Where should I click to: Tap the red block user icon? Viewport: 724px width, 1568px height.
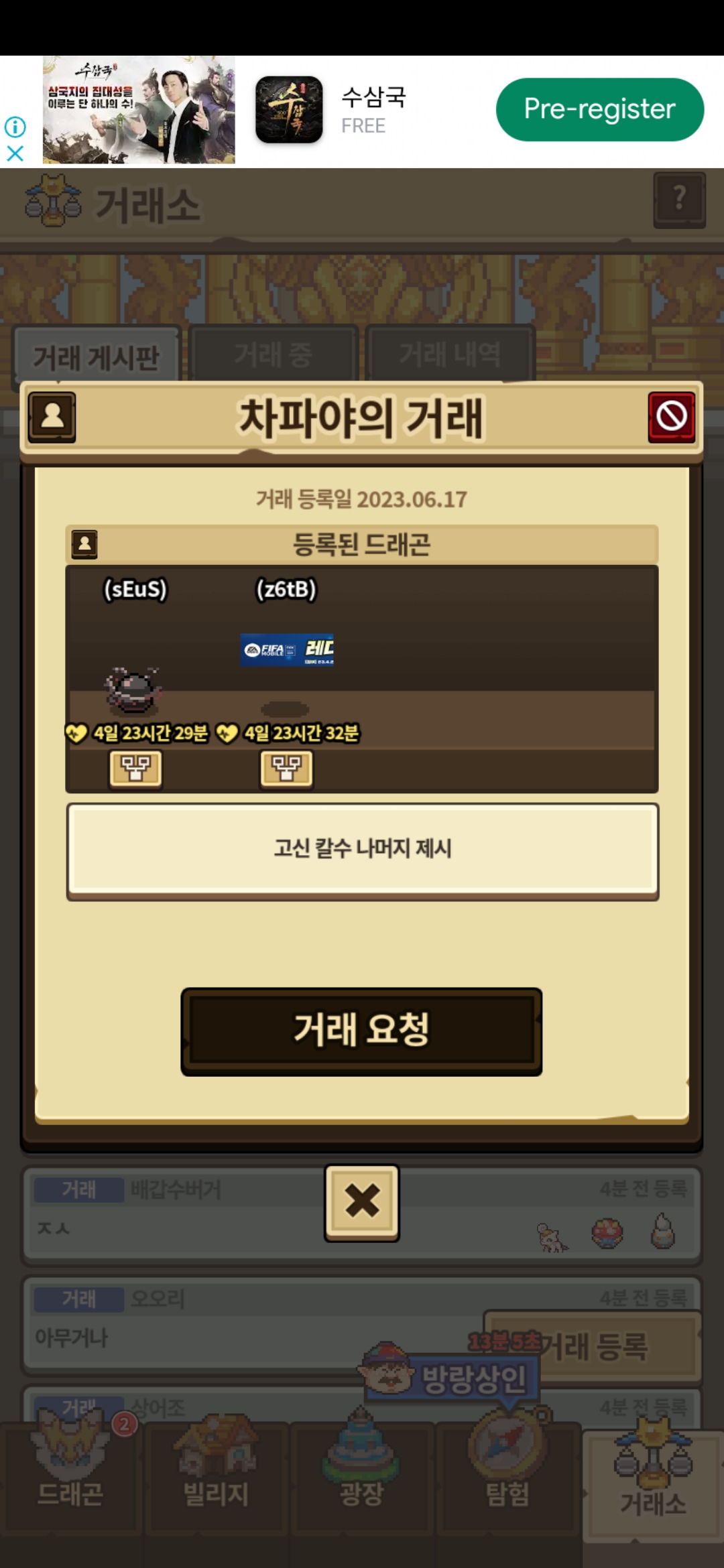pos(671,417)
